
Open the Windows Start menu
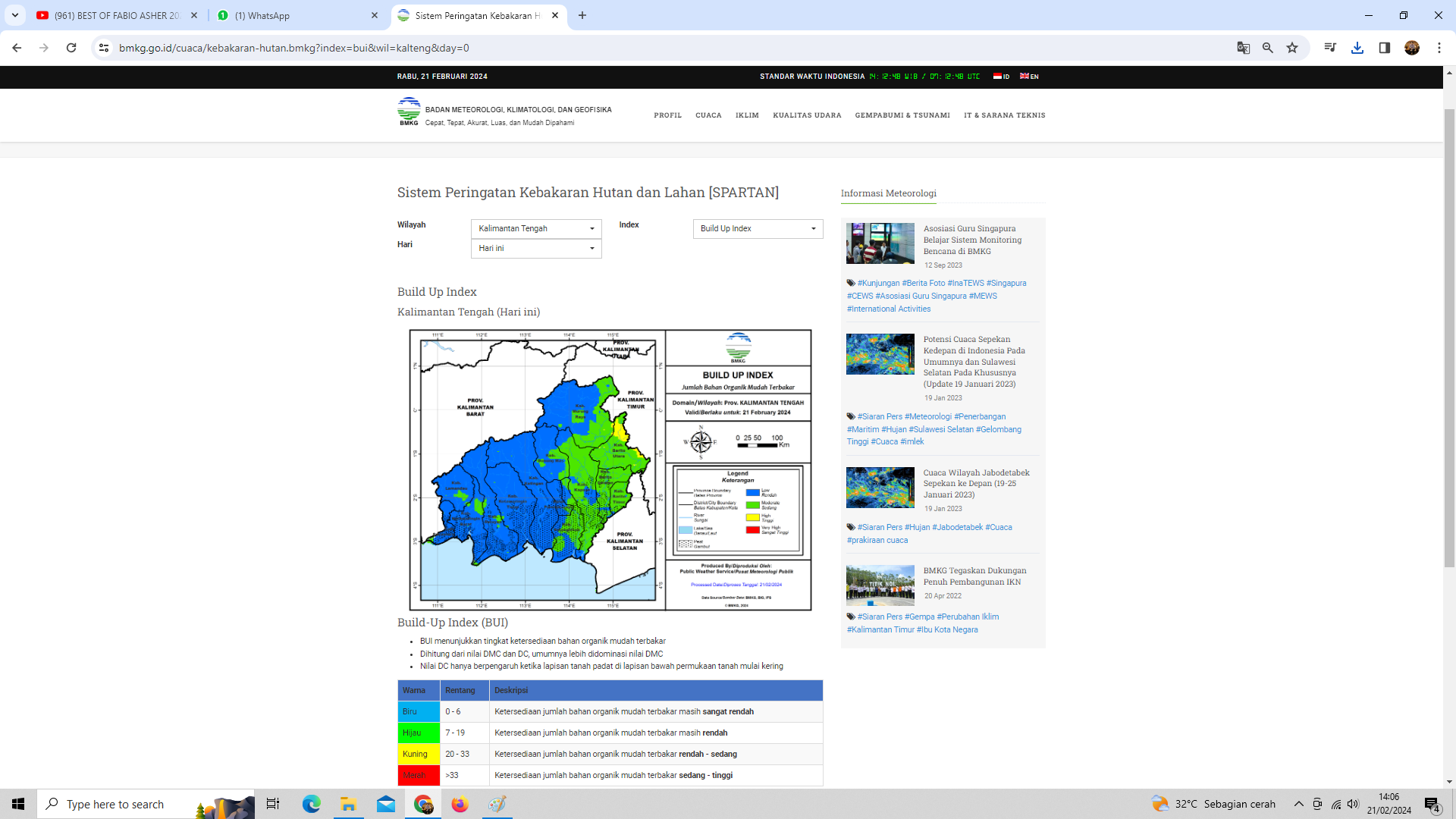[x=18, y=804]
